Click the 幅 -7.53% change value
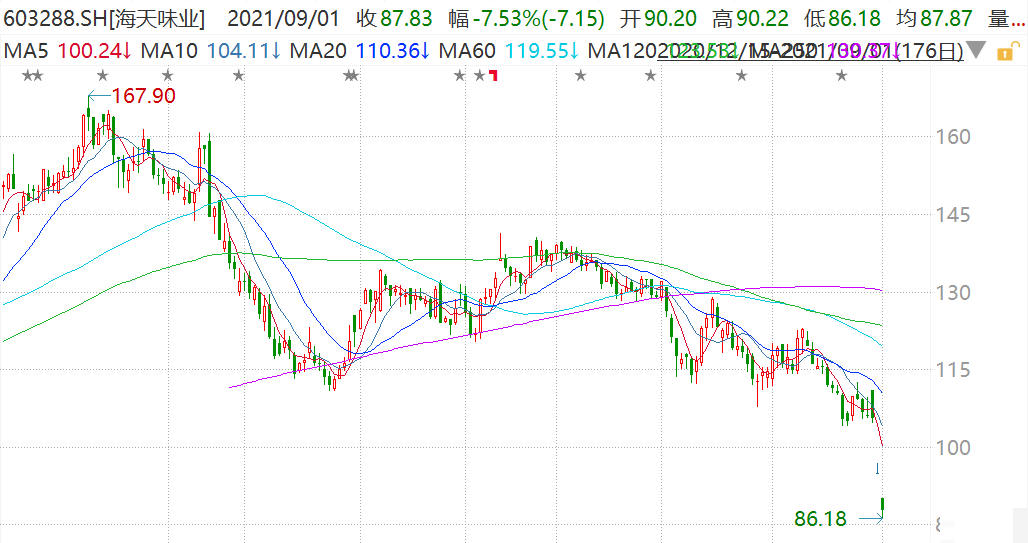 click(x=526, y=18)
